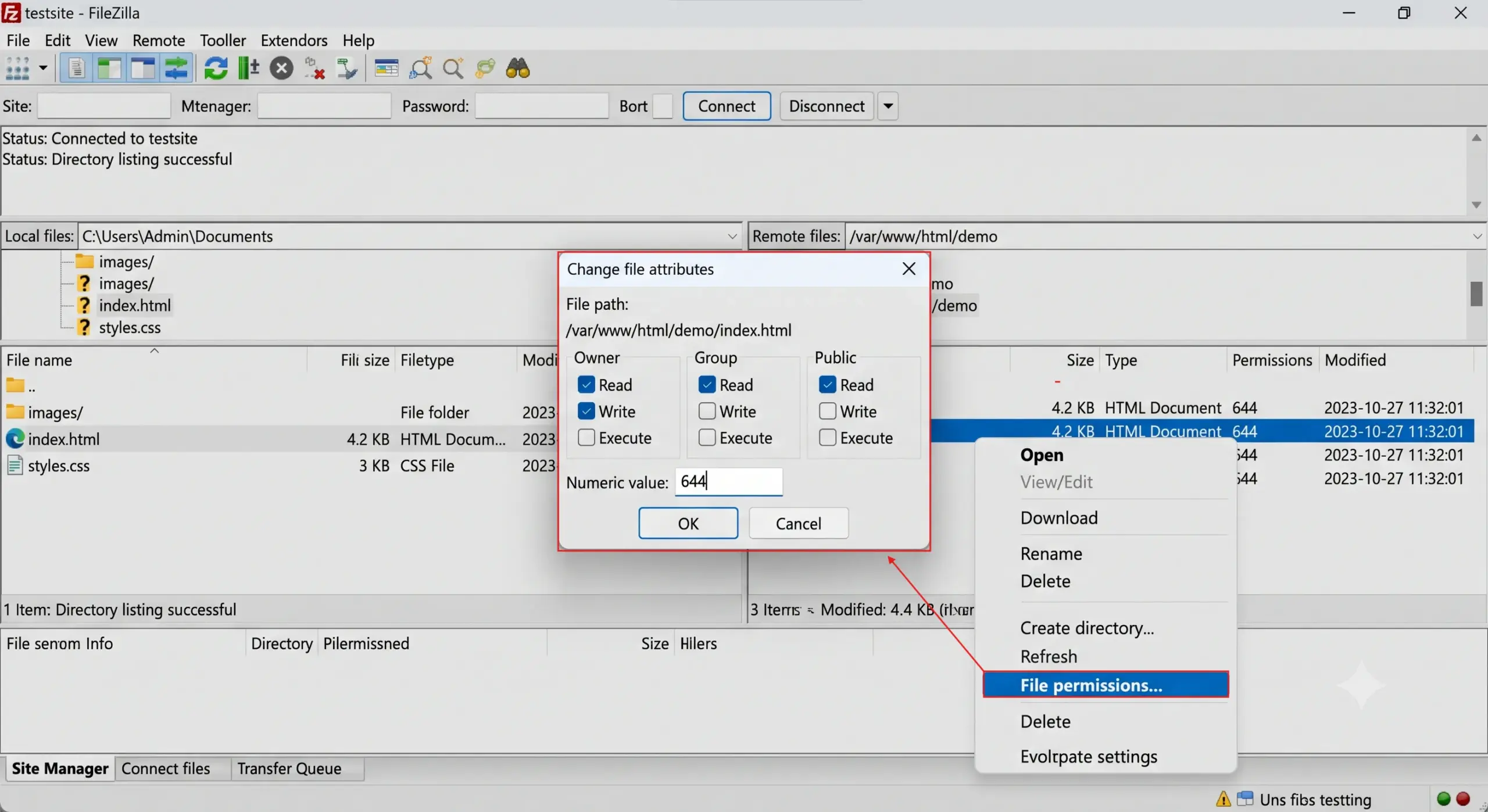Open the dropdown arrow beside Disconnect

click(888, 106)
